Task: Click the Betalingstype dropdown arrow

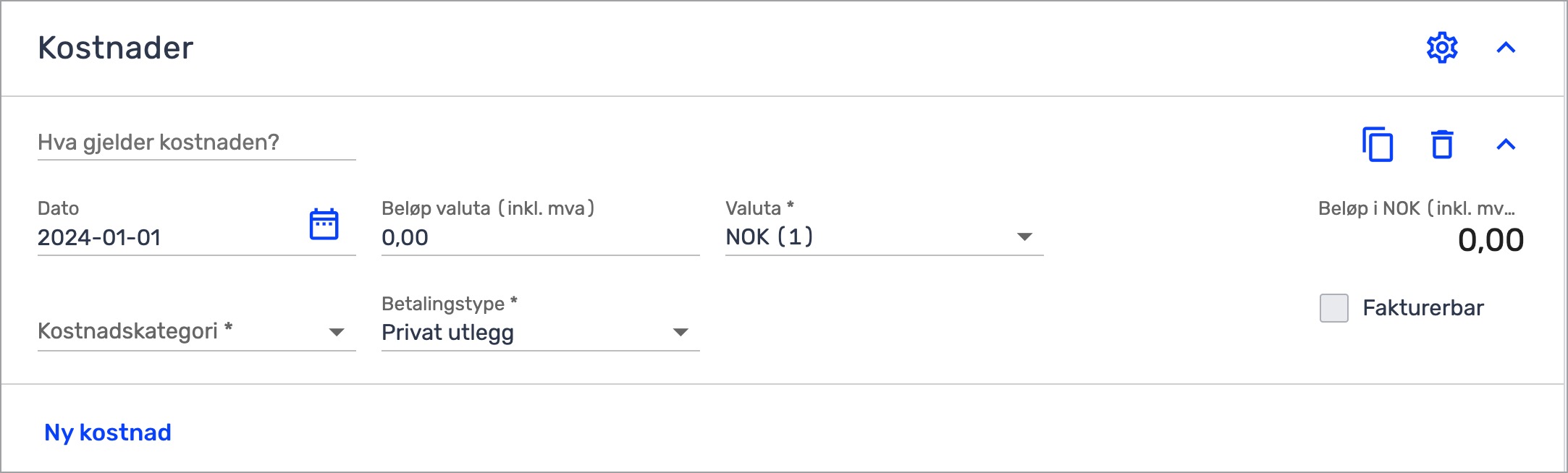Action: [x=680, y=332]
